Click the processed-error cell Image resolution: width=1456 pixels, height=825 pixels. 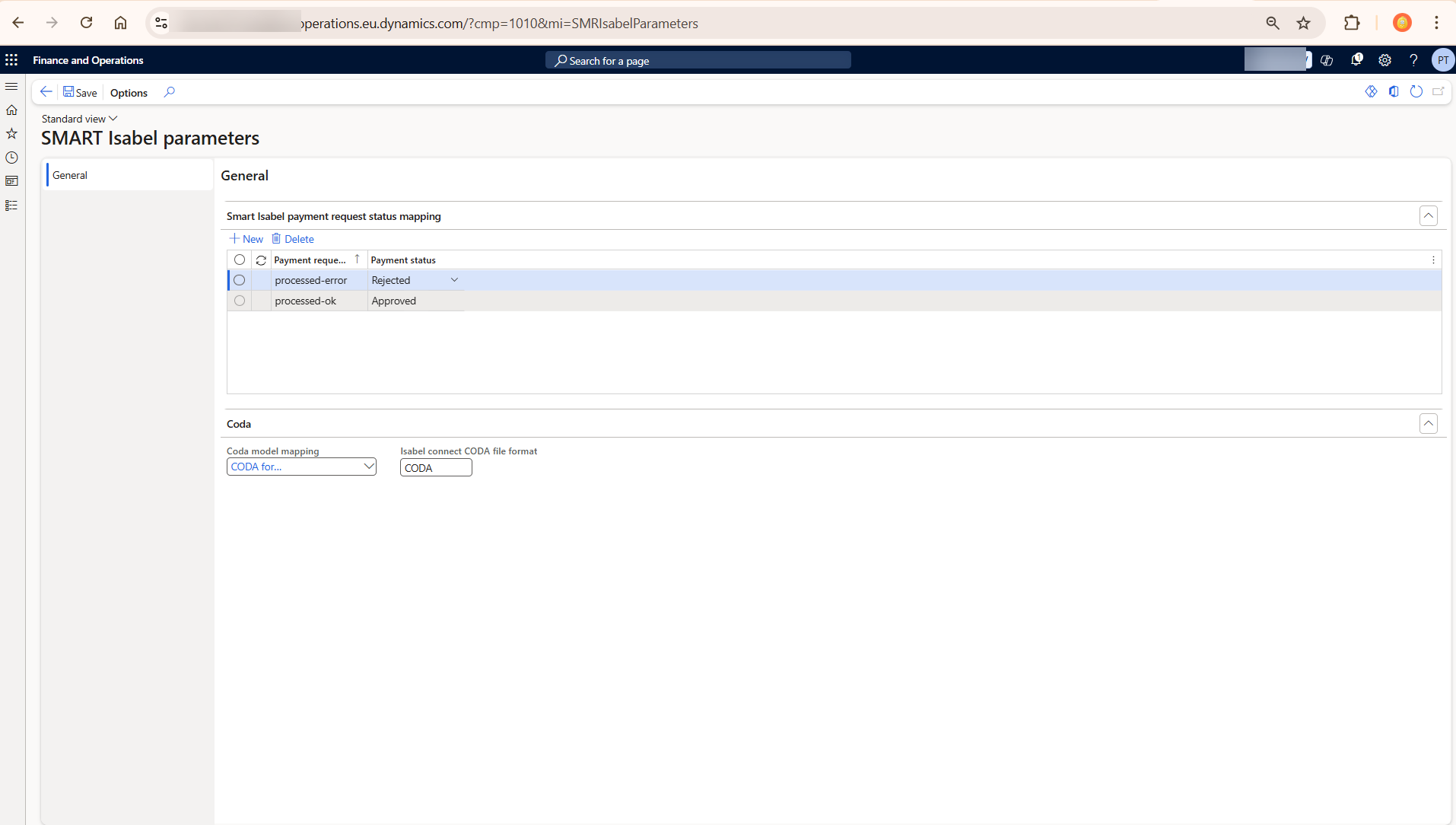319,280
